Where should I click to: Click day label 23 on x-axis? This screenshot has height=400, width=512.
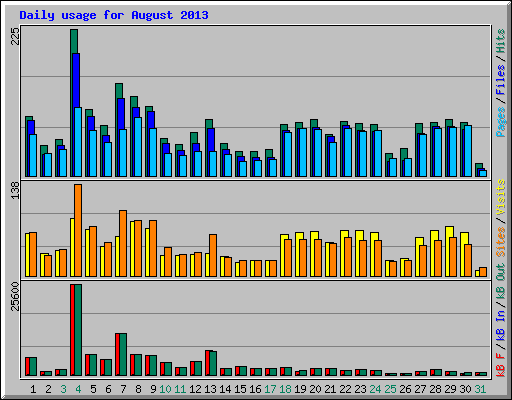[360, 389]
